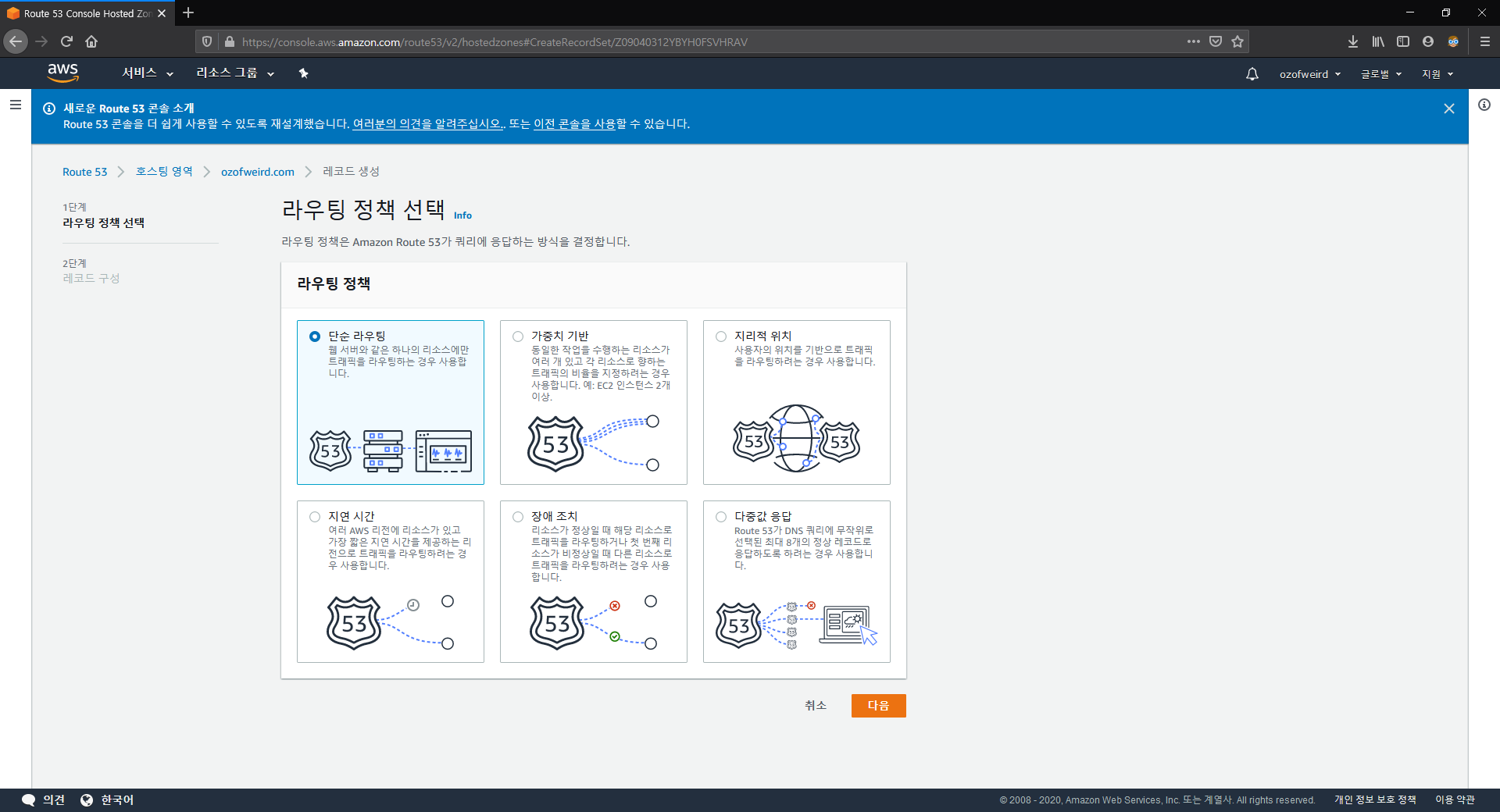1500x812 pixels.
Task: Go back with the browser back arrow
Action: [x=16, y=41]
